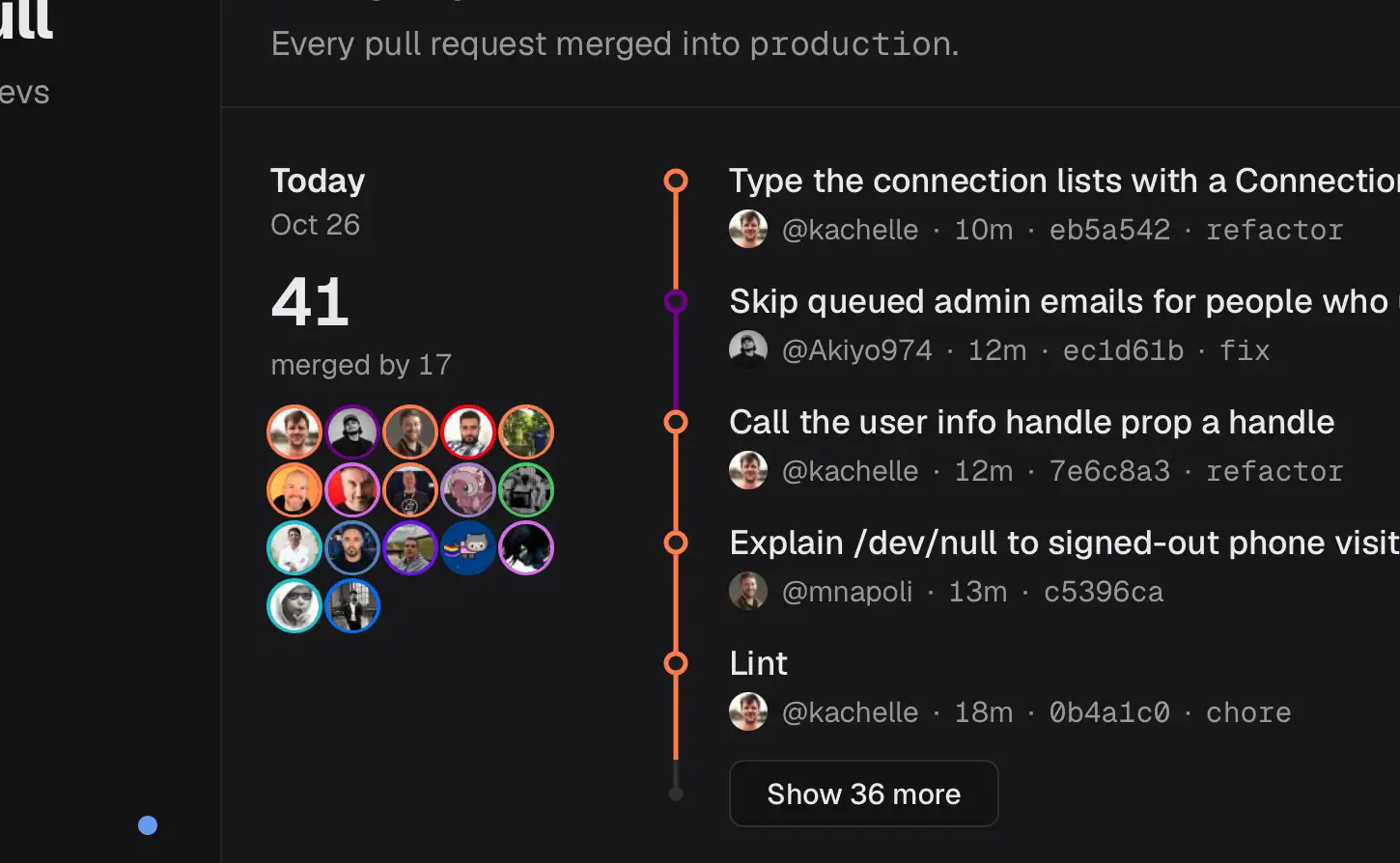Open 'Type the connection lists' pull request
This screenshot has height=863, width=1400.
[x=1064, y=181]
